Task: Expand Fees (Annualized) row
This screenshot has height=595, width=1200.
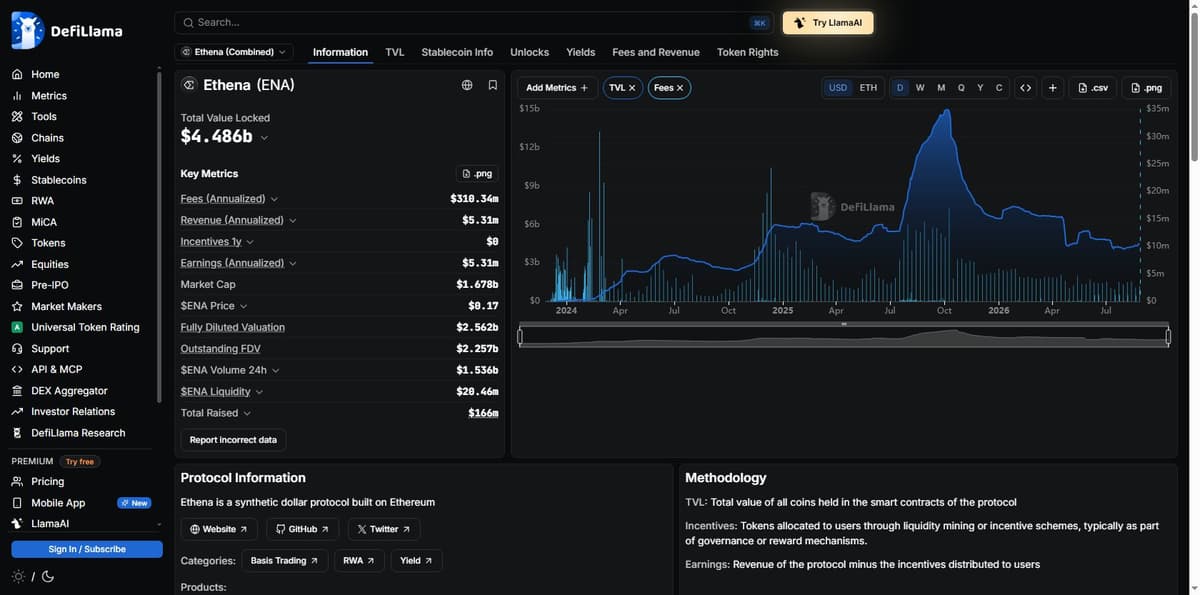Action: (274, 199)
